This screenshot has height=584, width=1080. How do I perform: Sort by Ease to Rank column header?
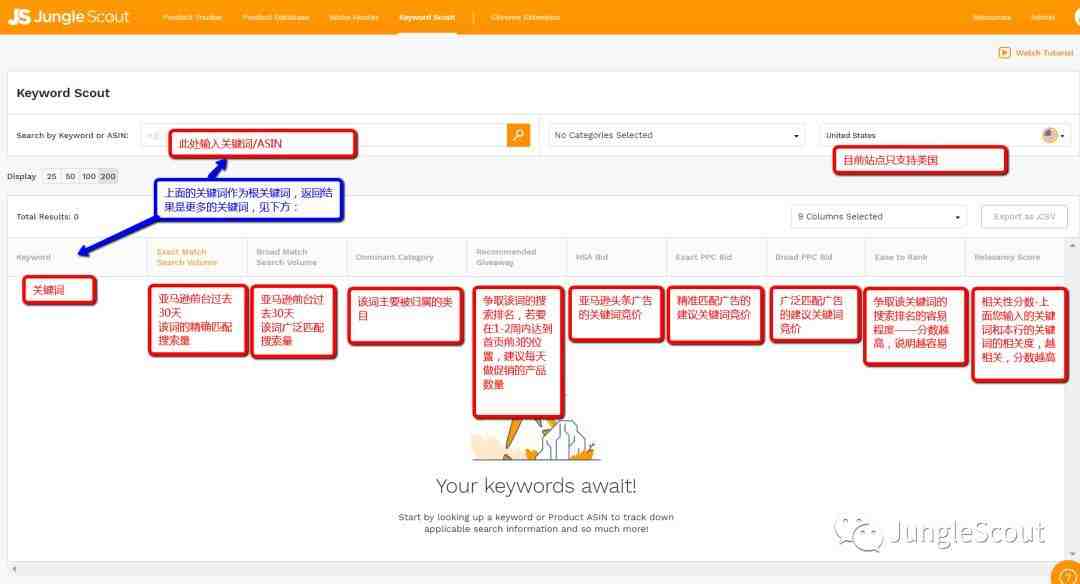(x=901, y=257)
